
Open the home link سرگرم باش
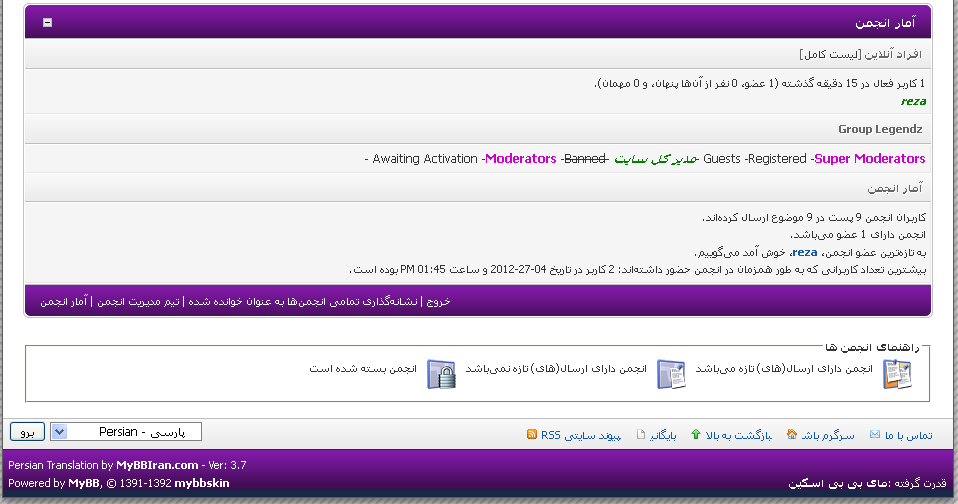pyautogui.click(x=828, y=436)
